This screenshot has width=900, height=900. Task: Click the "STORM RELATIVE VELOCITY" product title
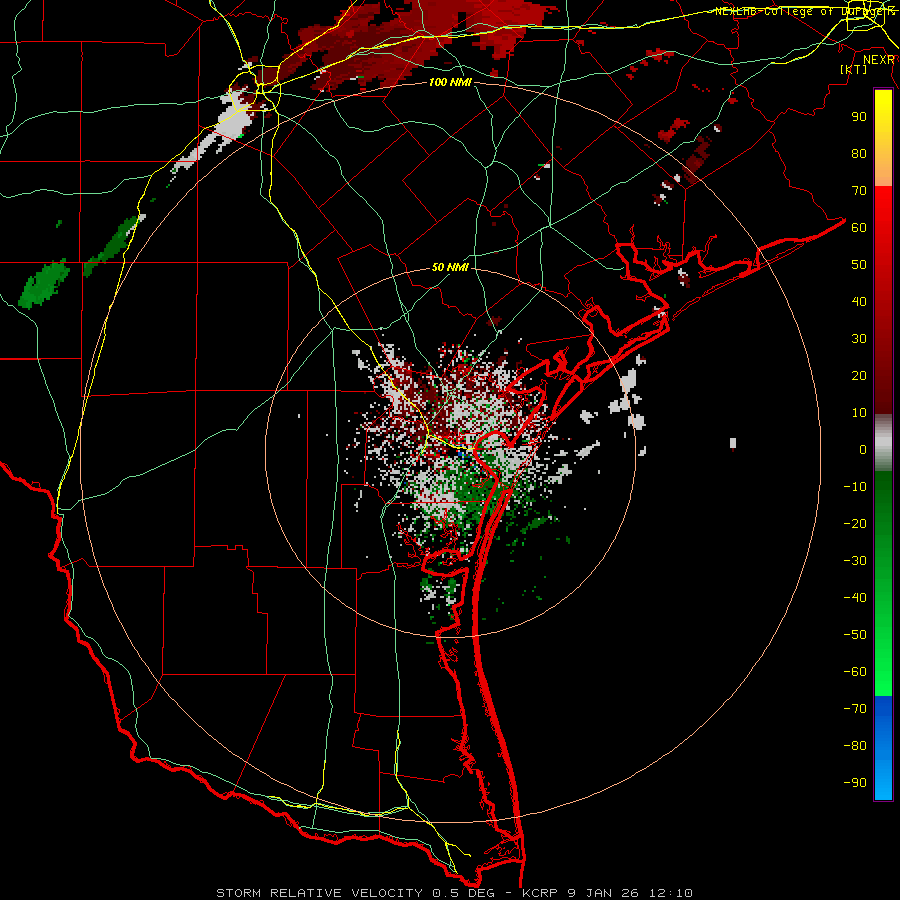[319, 893]
